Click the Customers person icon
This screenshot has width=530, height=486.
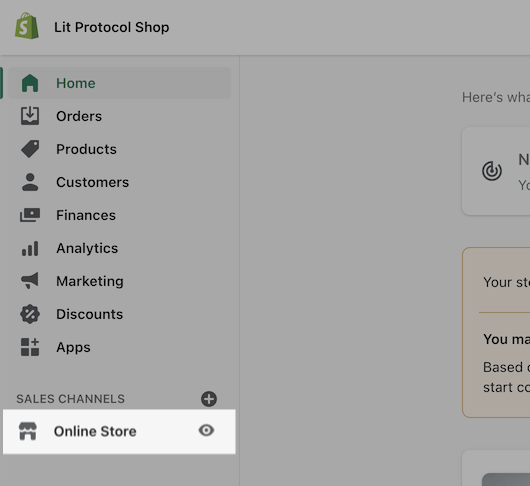tap(30, 182)
